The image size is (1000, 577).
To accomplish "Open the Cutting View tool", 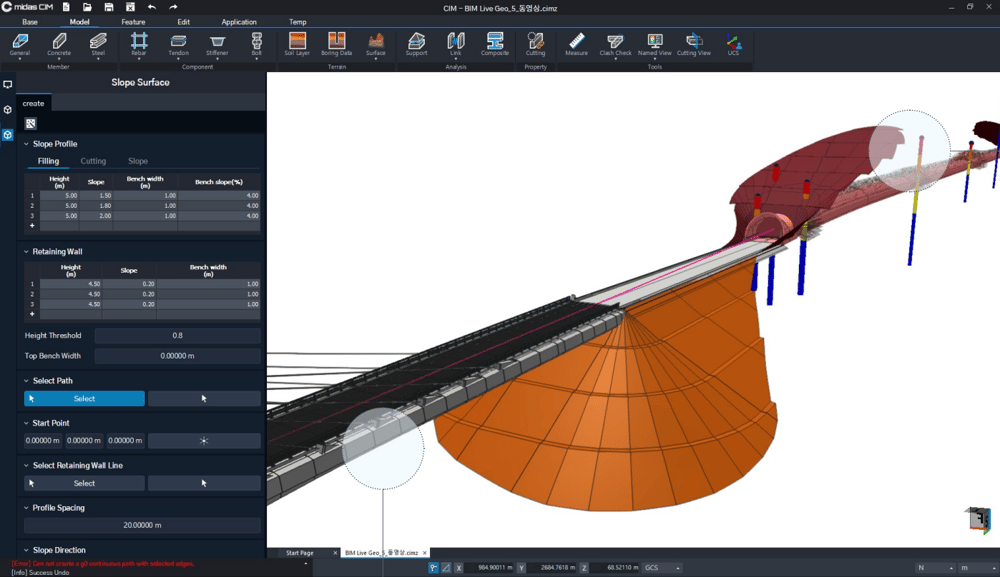I will [693, 43].
